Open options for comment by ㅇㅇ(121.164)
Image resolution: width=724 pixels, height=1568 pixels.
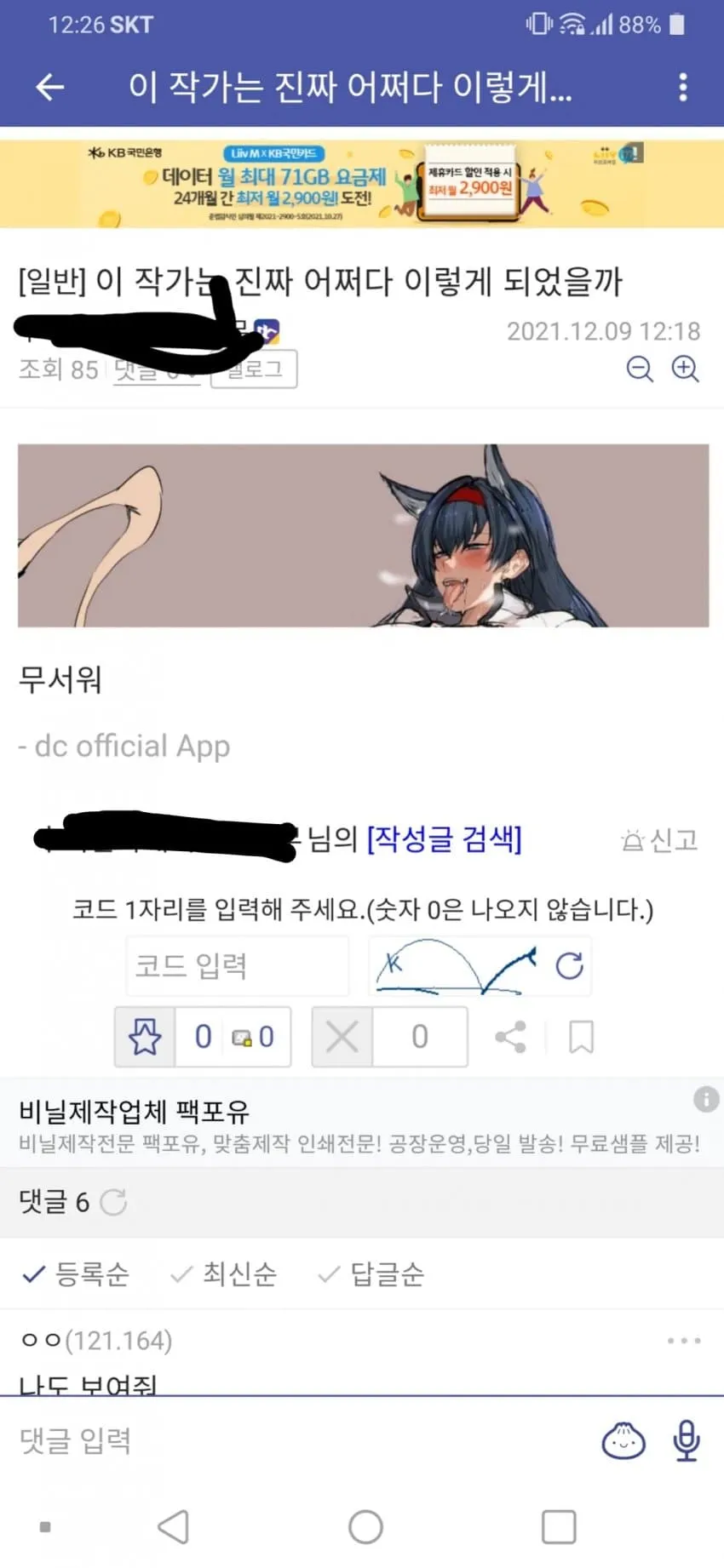click(x=684, y=1341)
